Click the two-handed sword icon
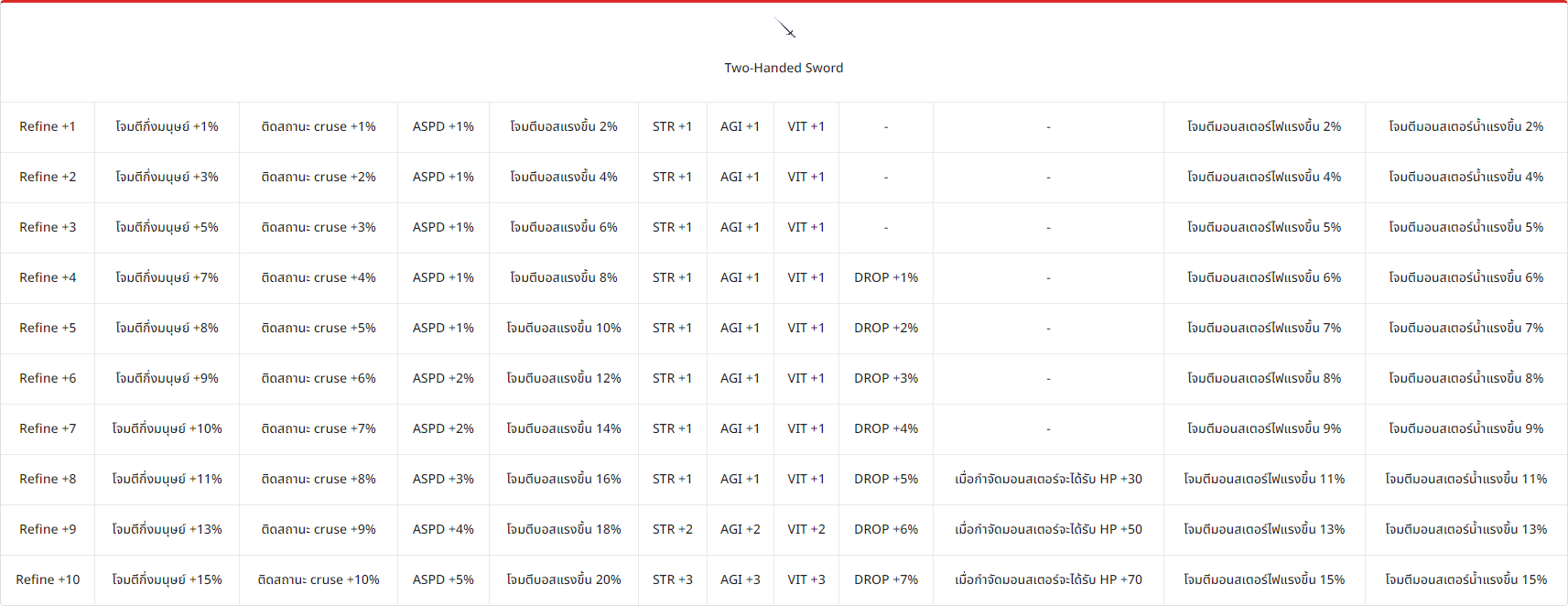 coord(784,28)
